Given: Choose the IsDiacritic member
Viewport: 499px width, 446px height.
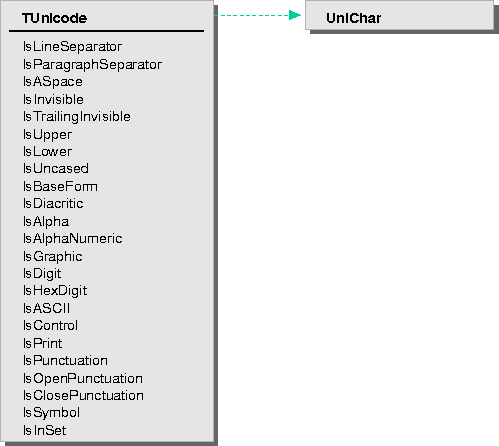Looking at the screenshot, I should tap(53, 203).
